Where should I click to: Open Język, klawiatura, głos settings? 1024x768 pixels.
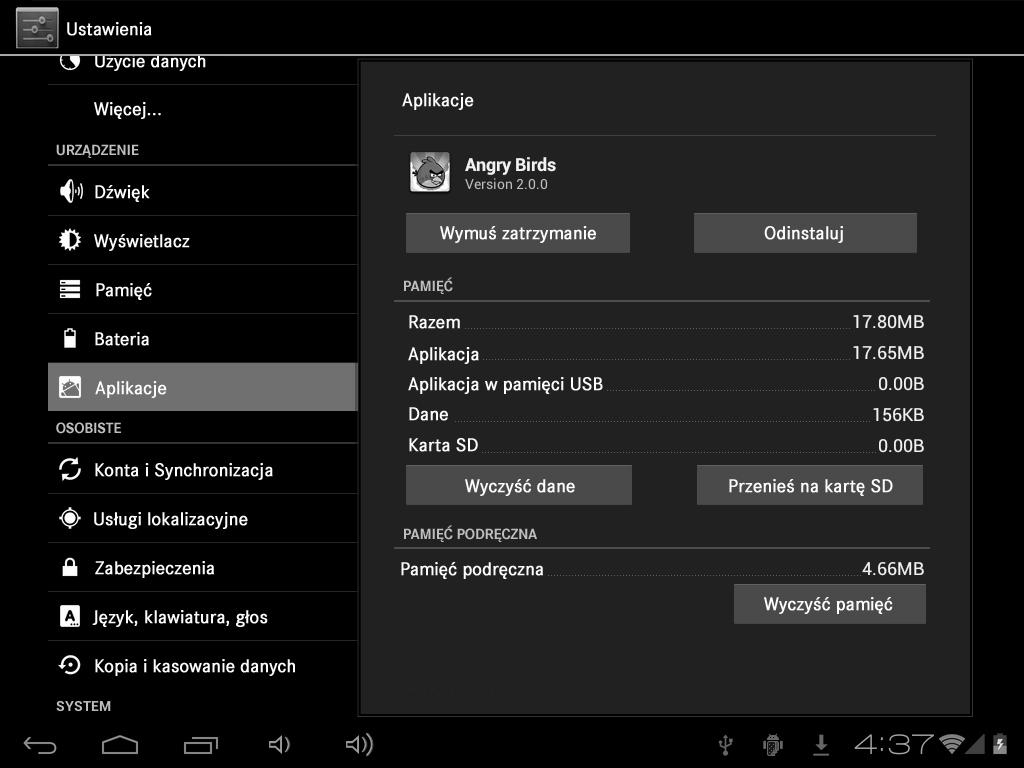202,616
